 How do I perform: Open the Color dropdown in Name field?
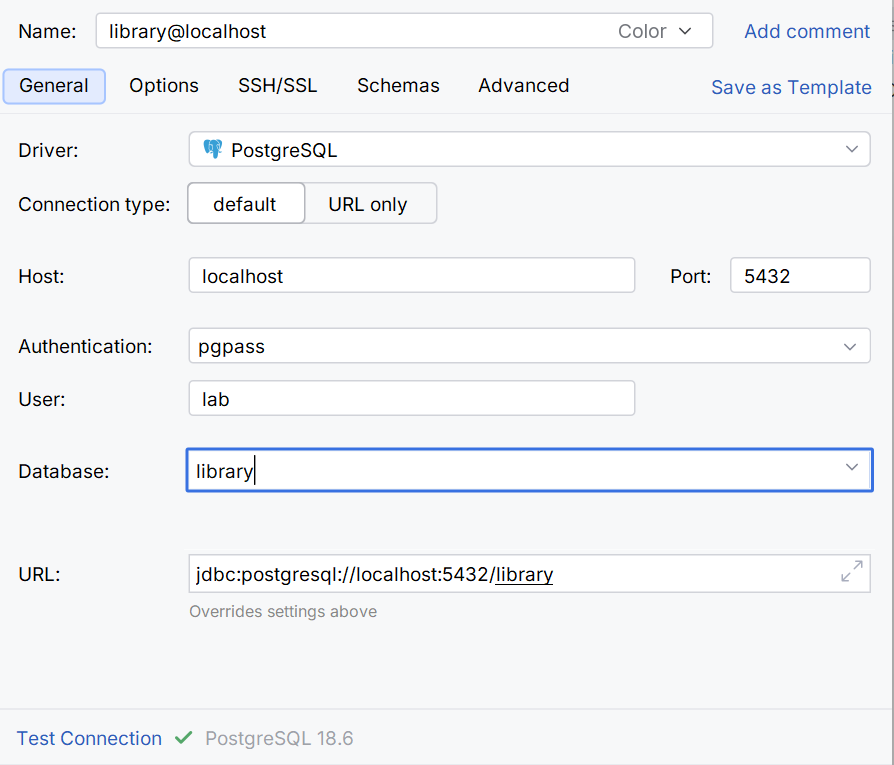(x=655, y=31)
